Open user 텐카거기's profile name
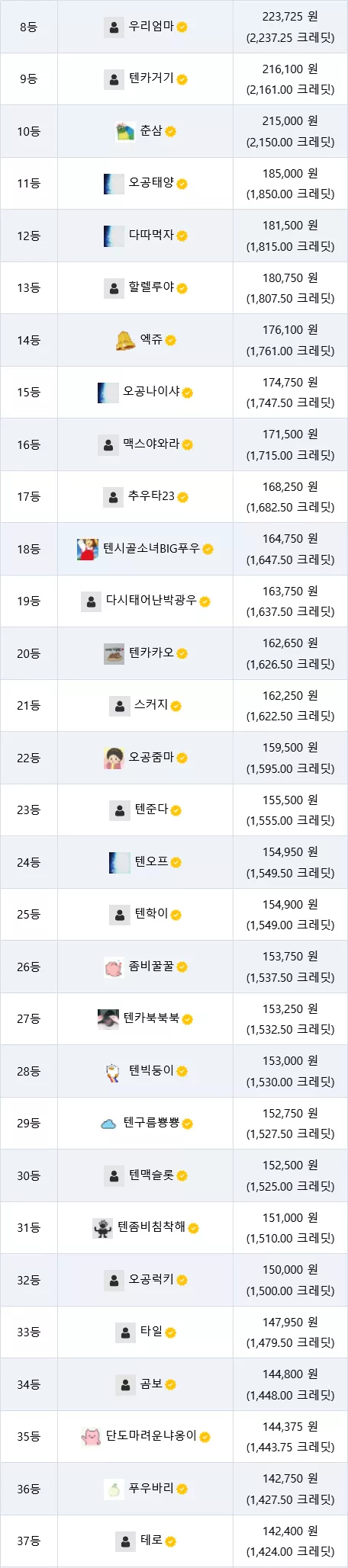This screenshot has height=1568, width=348. tap(151, 79)
